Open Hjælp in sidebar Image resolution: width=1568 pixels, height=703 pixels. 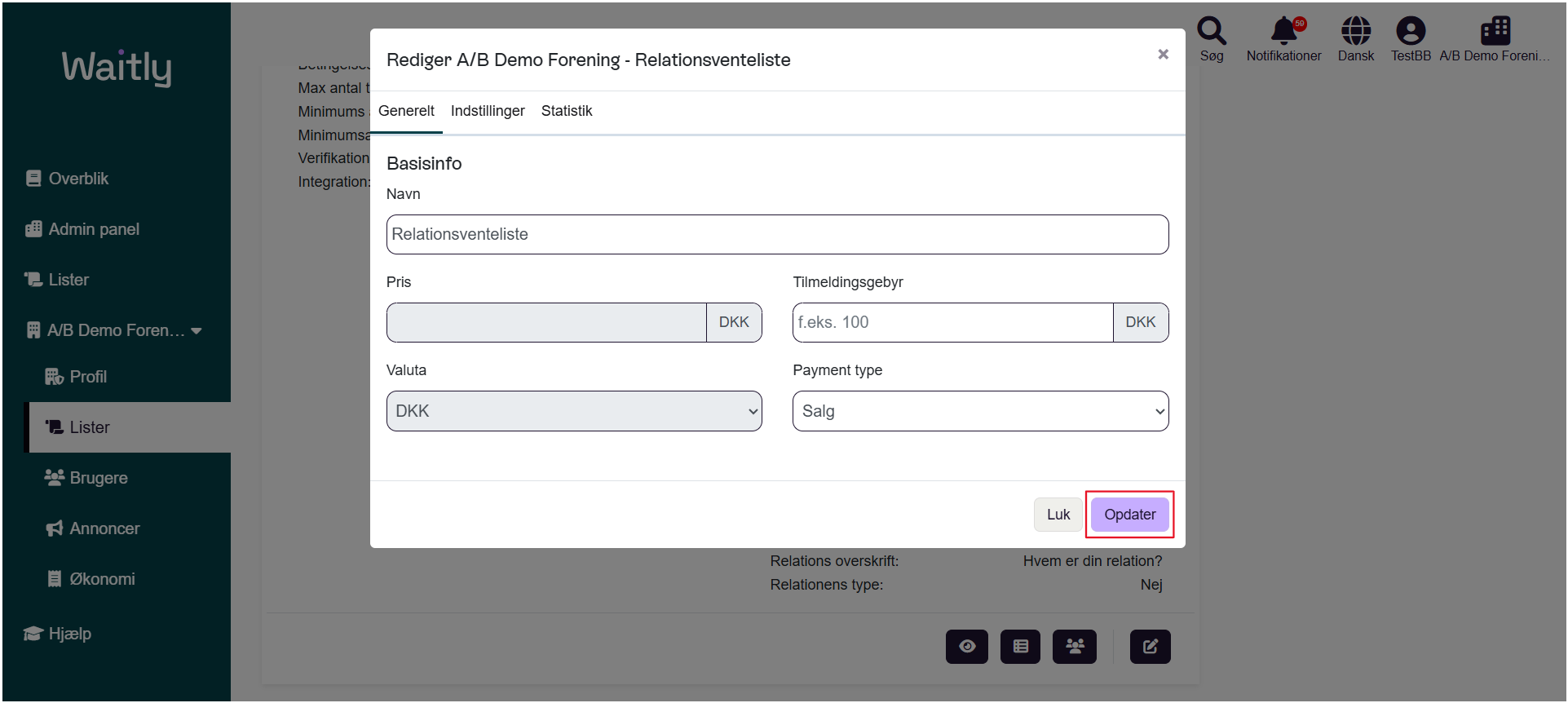(58, 634)
